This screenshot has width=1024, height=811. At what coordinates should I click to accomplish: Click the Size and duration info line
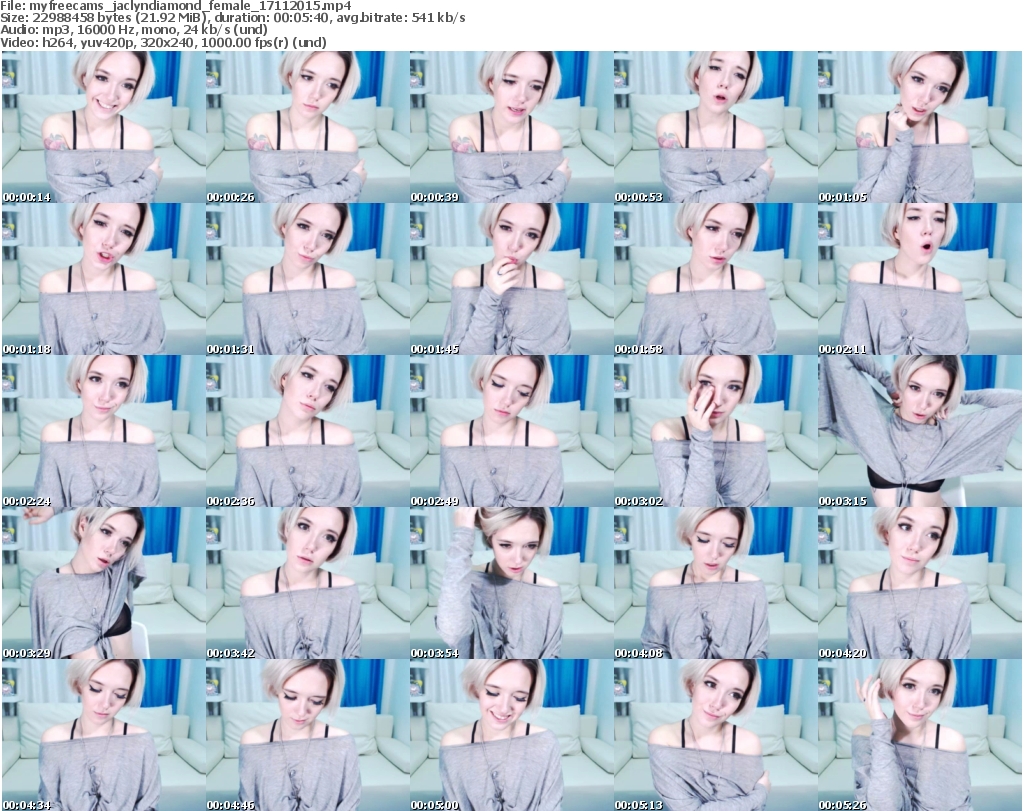[x=232, y=18]
